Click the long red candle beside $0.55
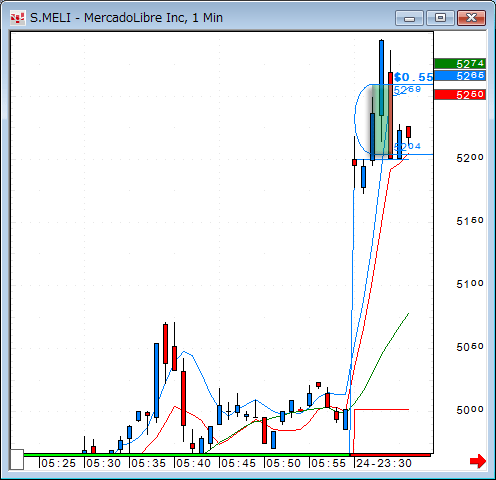The height and width of the screenshot is (480, 496). (390, 115)
